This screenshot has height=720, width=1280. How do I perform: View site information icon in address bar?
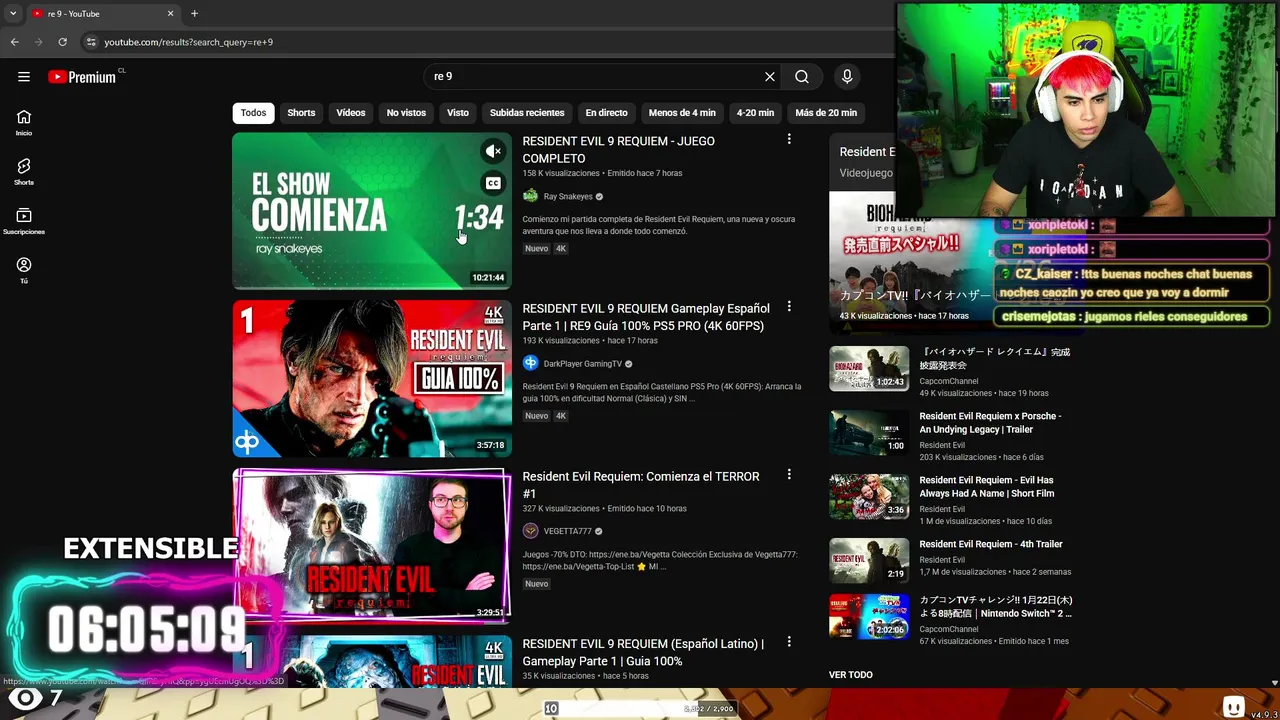(x=91, y=42)
